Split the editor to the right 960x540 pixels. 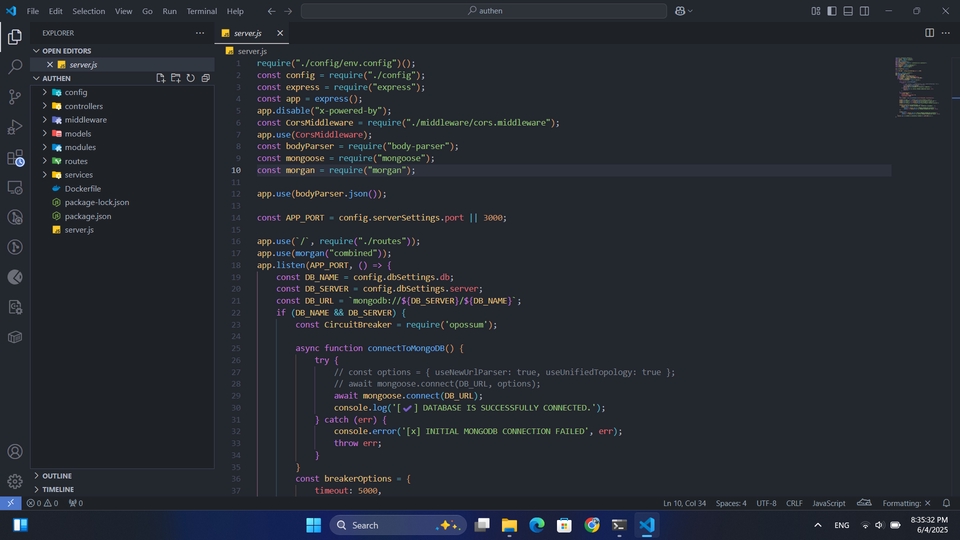pyautogui.click(x=929, y=33)
